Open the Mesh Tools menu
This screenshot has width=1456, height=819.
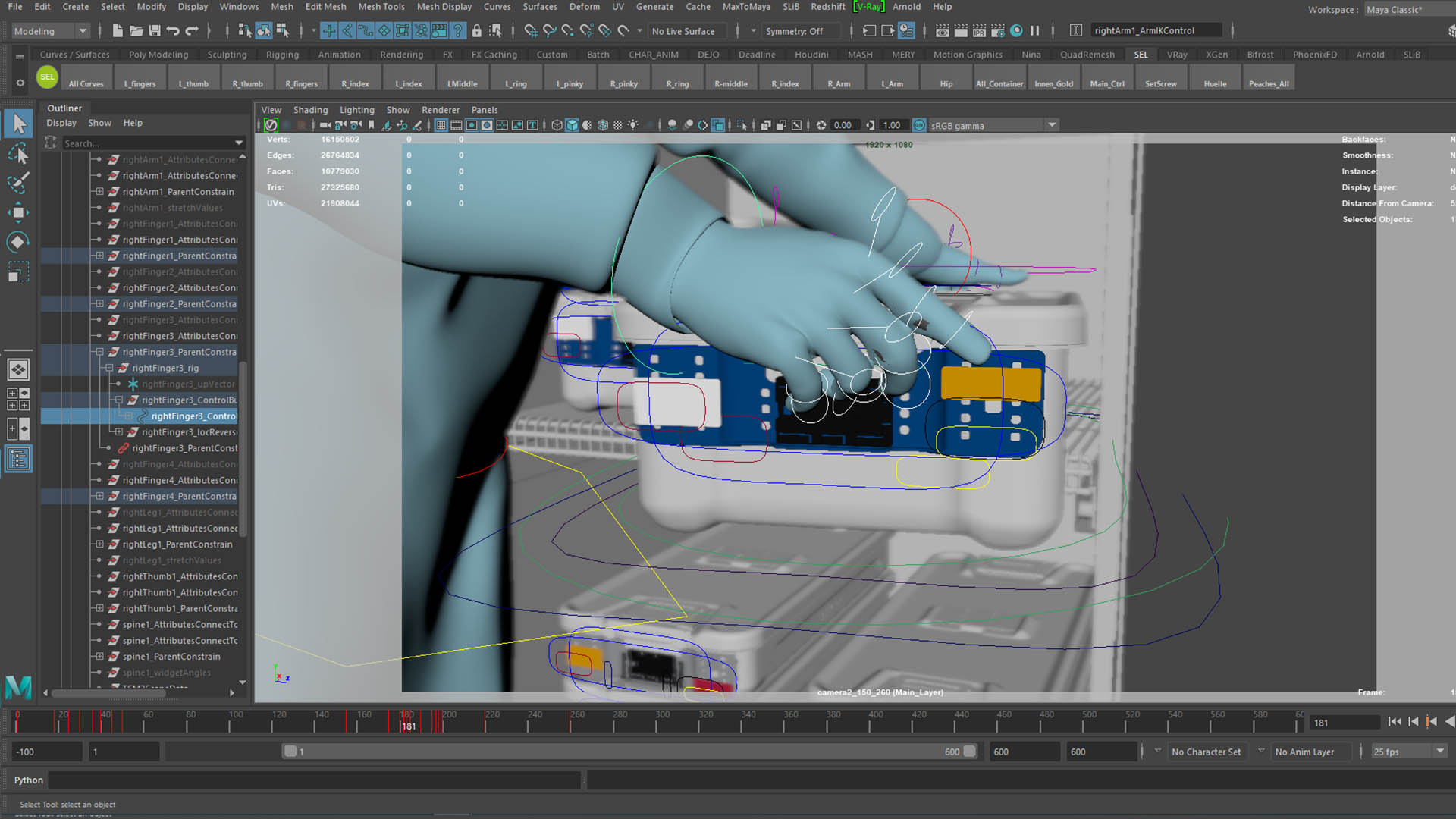381,7
